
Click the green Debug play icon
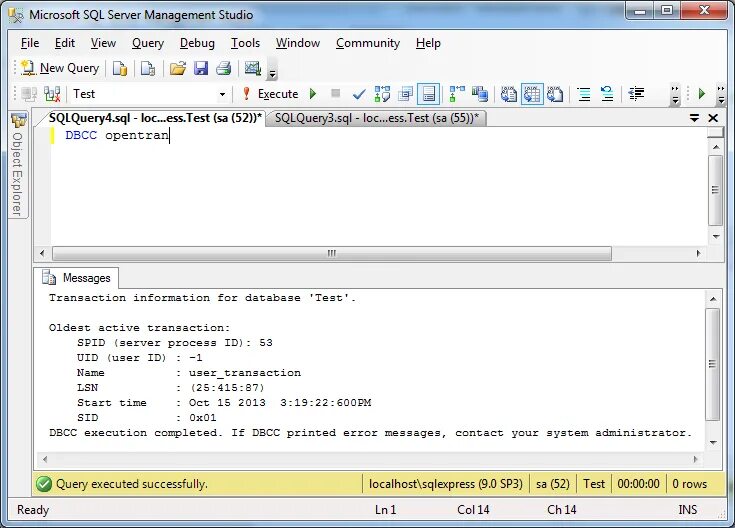click(x=313, y=94)
